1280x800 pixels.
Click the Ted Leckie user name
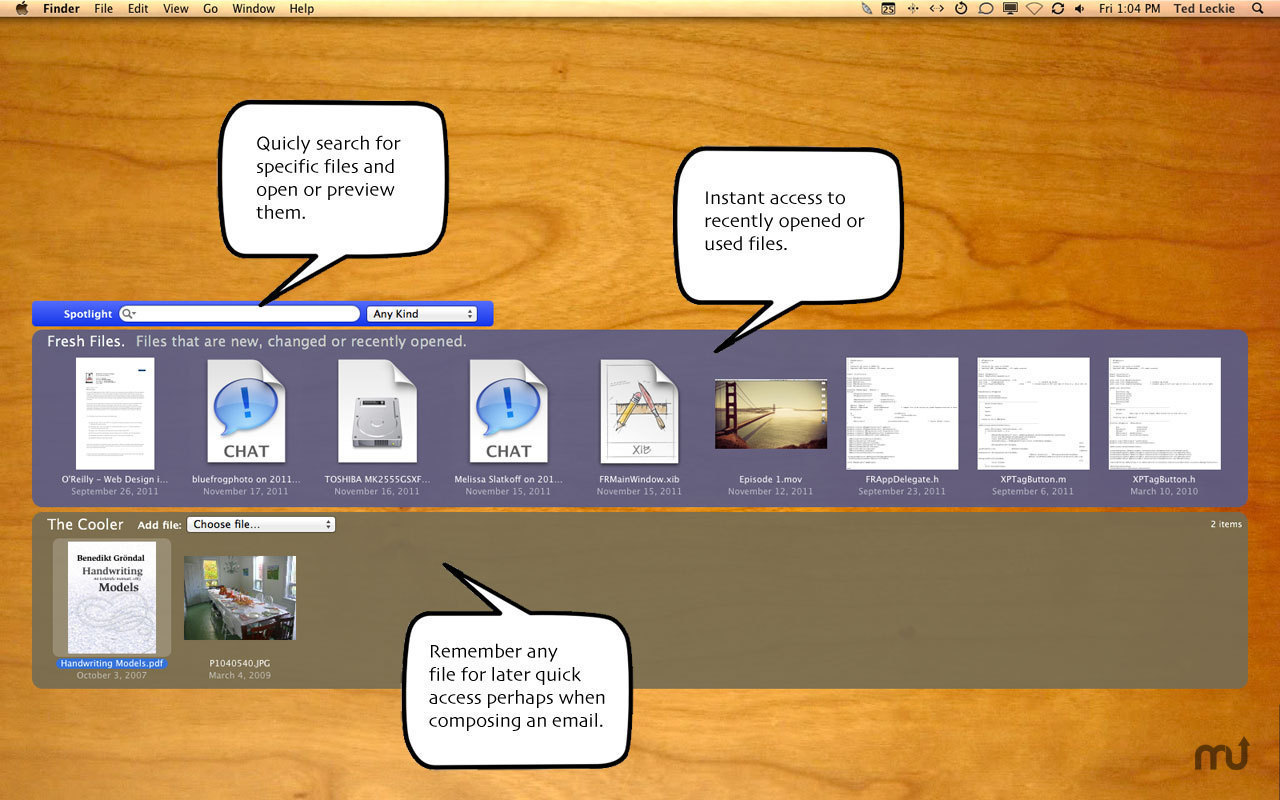(x=1204, y=9)
